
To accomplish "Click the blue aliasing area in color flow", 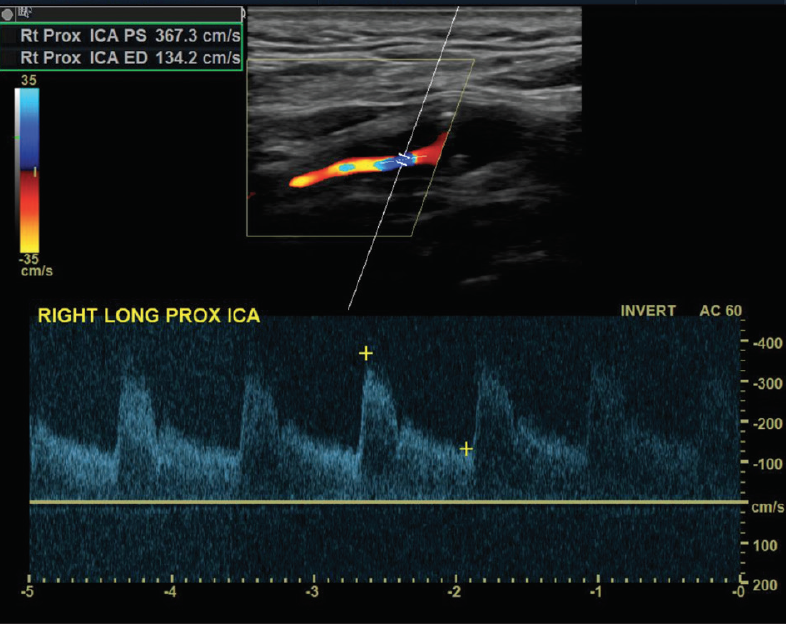I will point(396,162).
